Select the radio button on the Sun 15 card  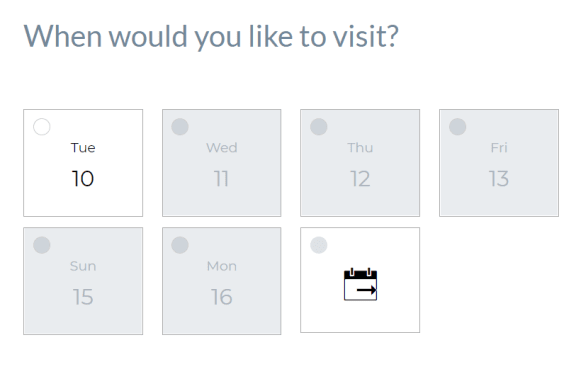click(42, 245)
